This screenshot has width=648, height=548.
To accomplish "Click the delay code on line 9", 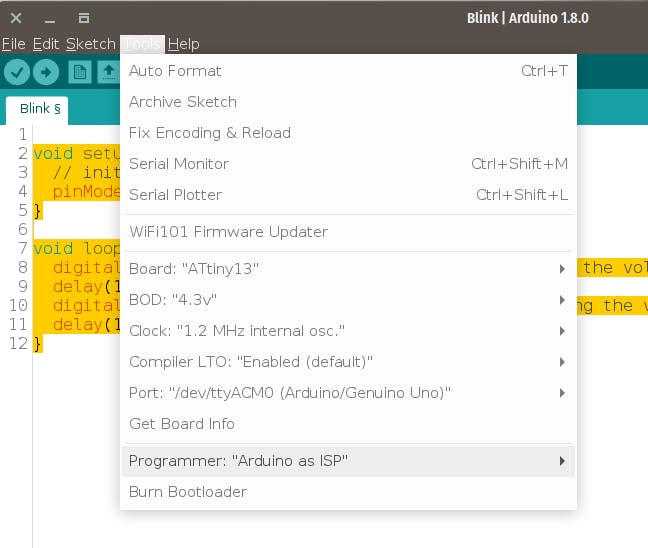I will 86,287.
